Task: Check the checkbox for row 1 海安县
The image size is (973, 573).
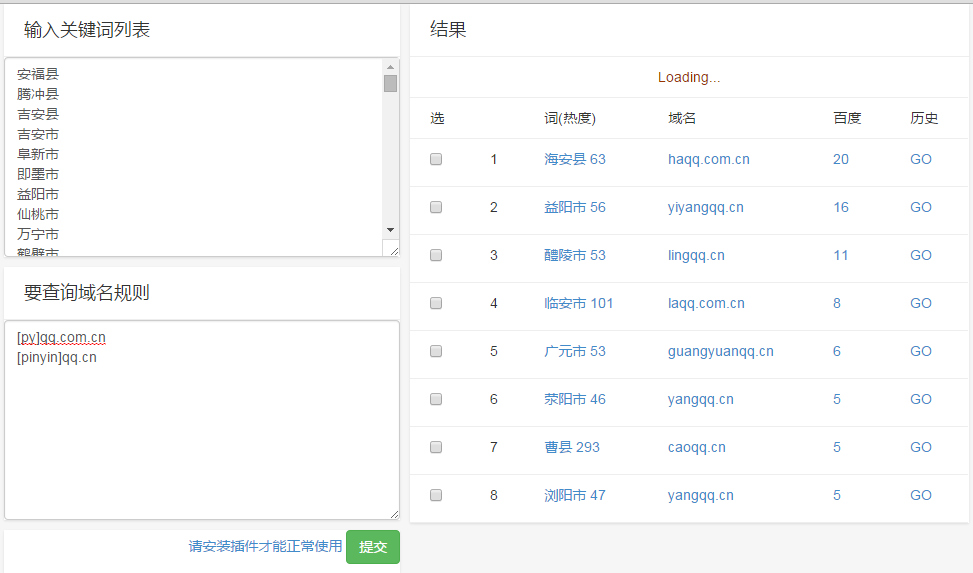Action: [436, 159]
